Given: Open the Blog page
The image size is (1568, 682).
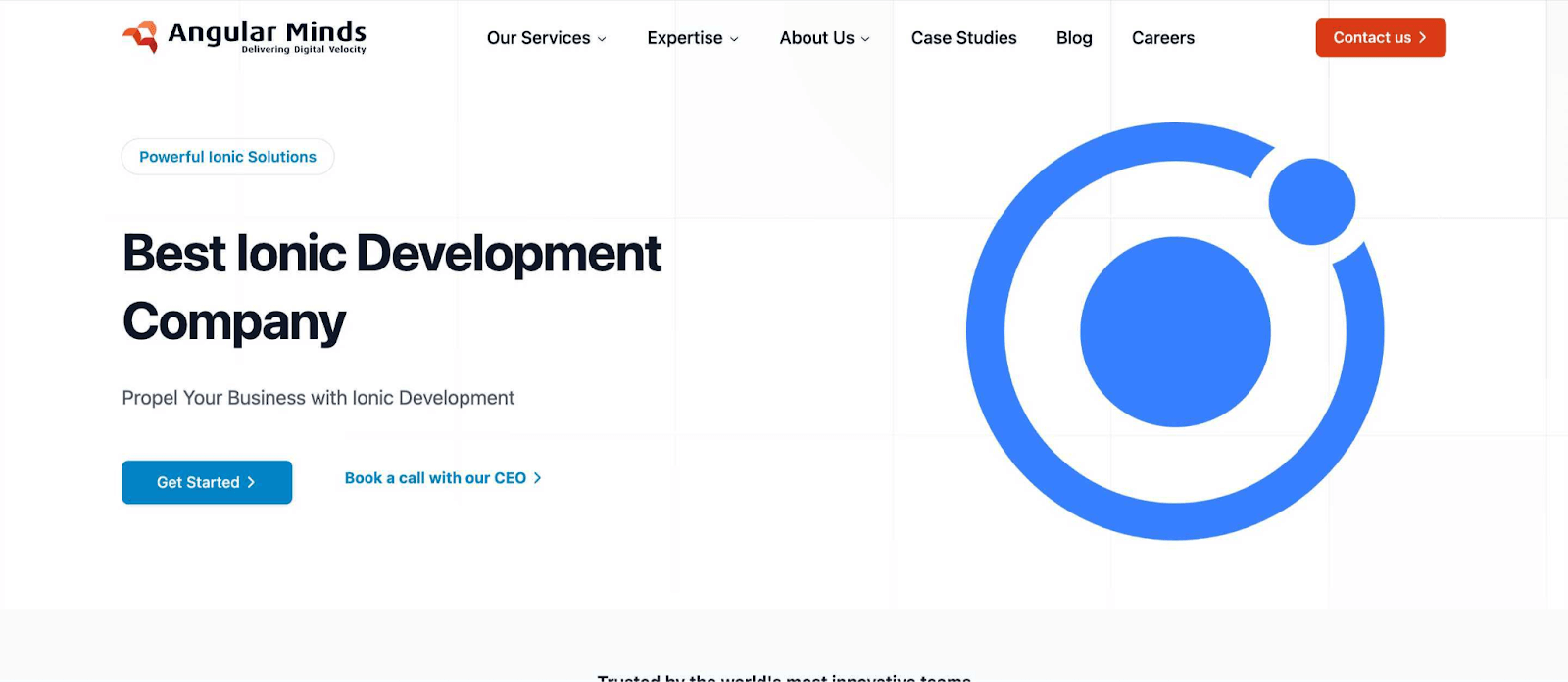Looking at the screenshot, I should click(x=1074, y=38).
